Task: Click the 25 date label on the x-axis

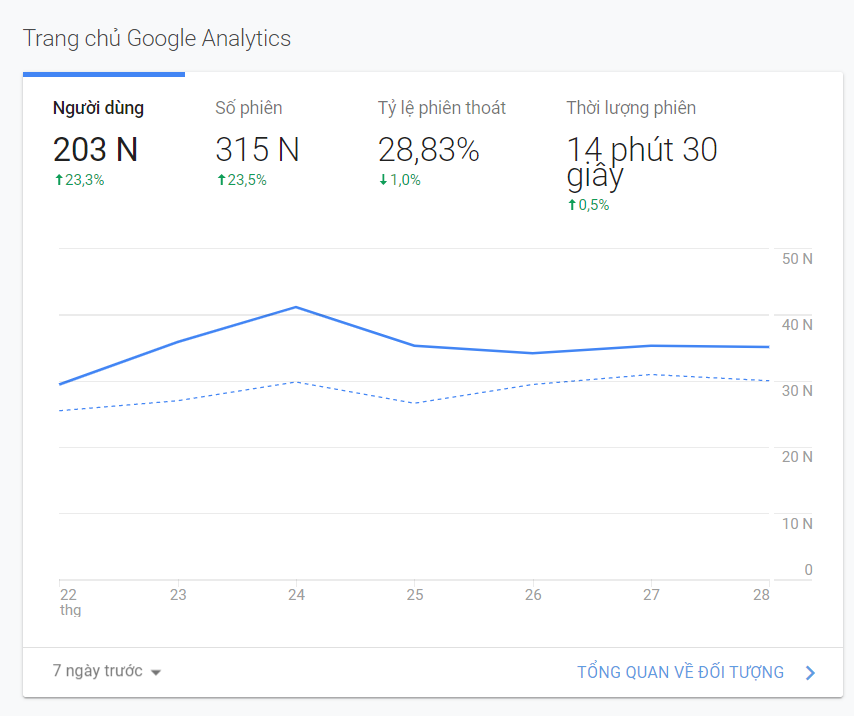Action: (415, 595)
